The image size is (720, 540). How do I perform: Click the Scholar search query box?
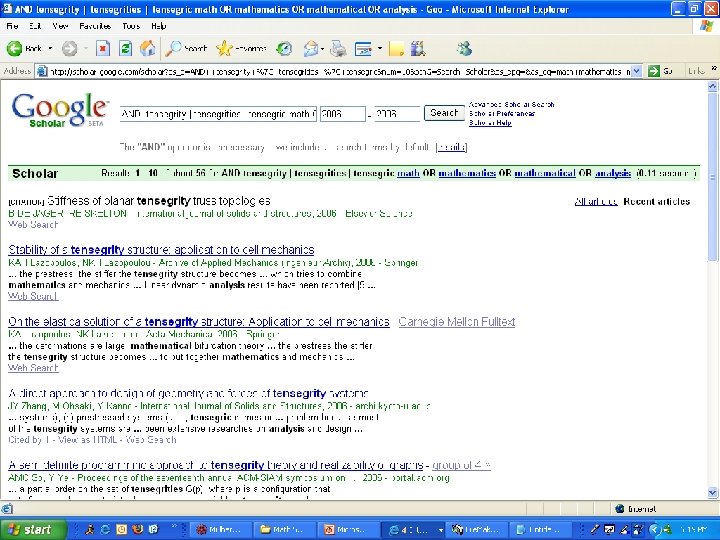tap(218, 113)
